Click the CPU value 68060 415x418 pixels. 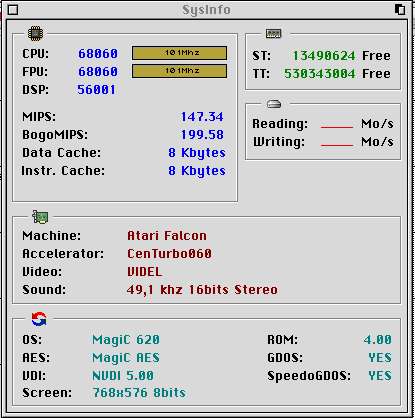click(98, 54)
